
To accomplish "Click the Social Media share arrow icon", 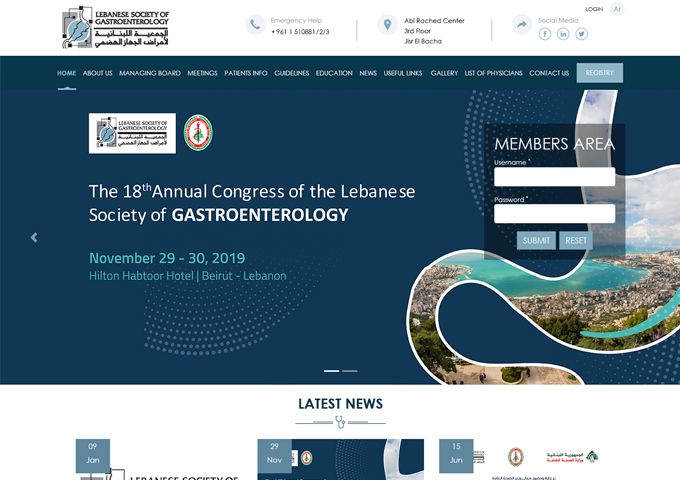I will pyautogui.click(x=522, y=24).
